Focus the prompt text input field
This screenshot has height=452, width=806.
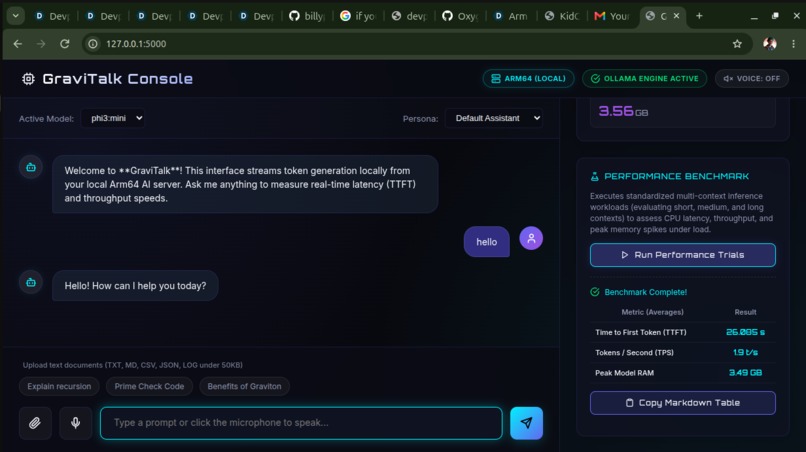click(301, 423)
